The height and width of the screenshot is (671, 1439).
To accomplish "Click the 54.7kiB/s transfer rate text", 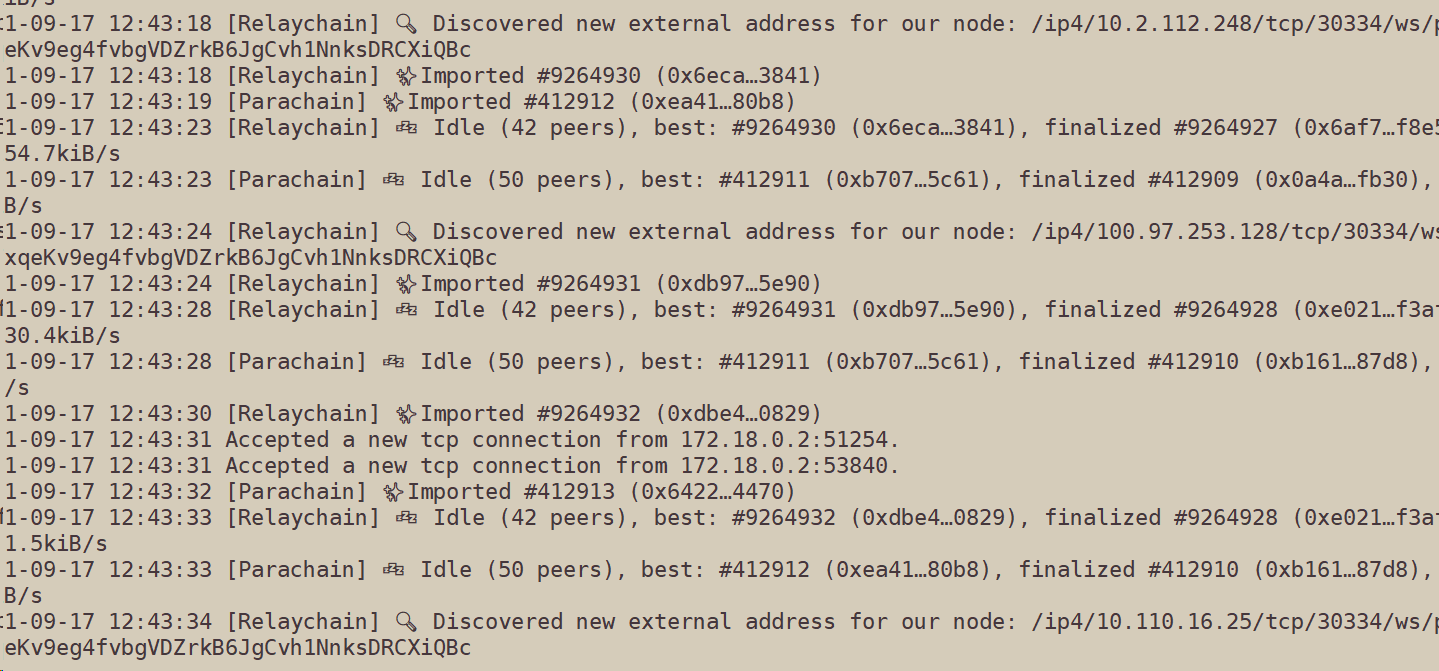I will [x=62, y=153].
